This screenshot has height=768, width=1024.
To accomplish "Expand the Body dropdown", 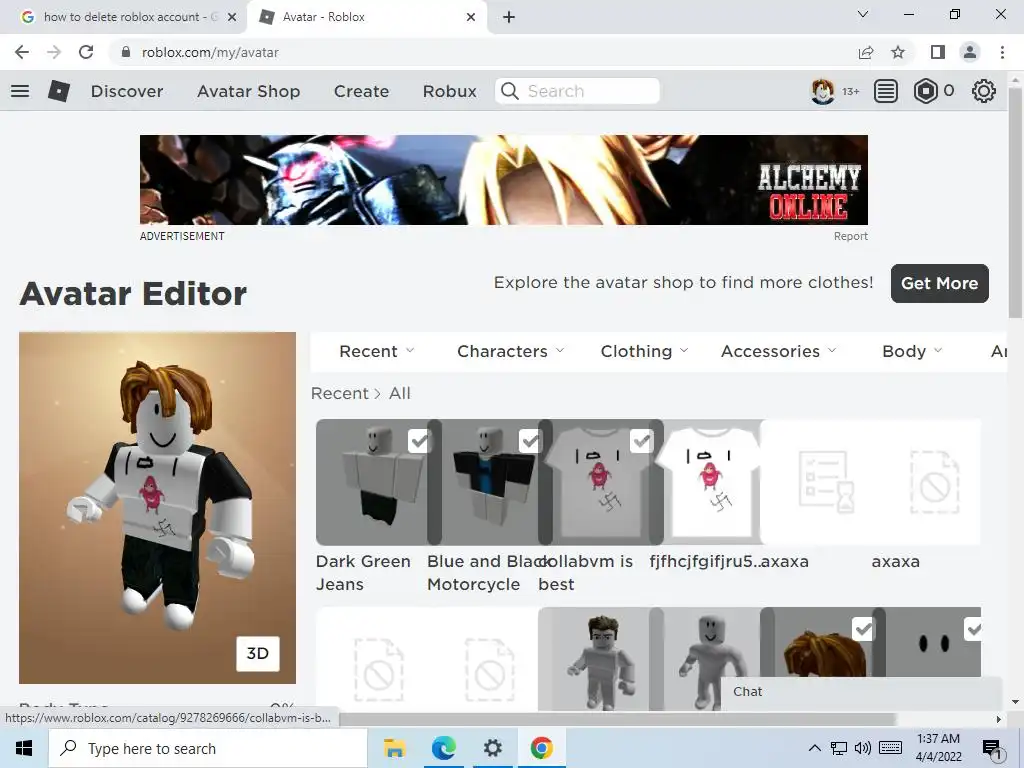I will [x=912, y=351].
